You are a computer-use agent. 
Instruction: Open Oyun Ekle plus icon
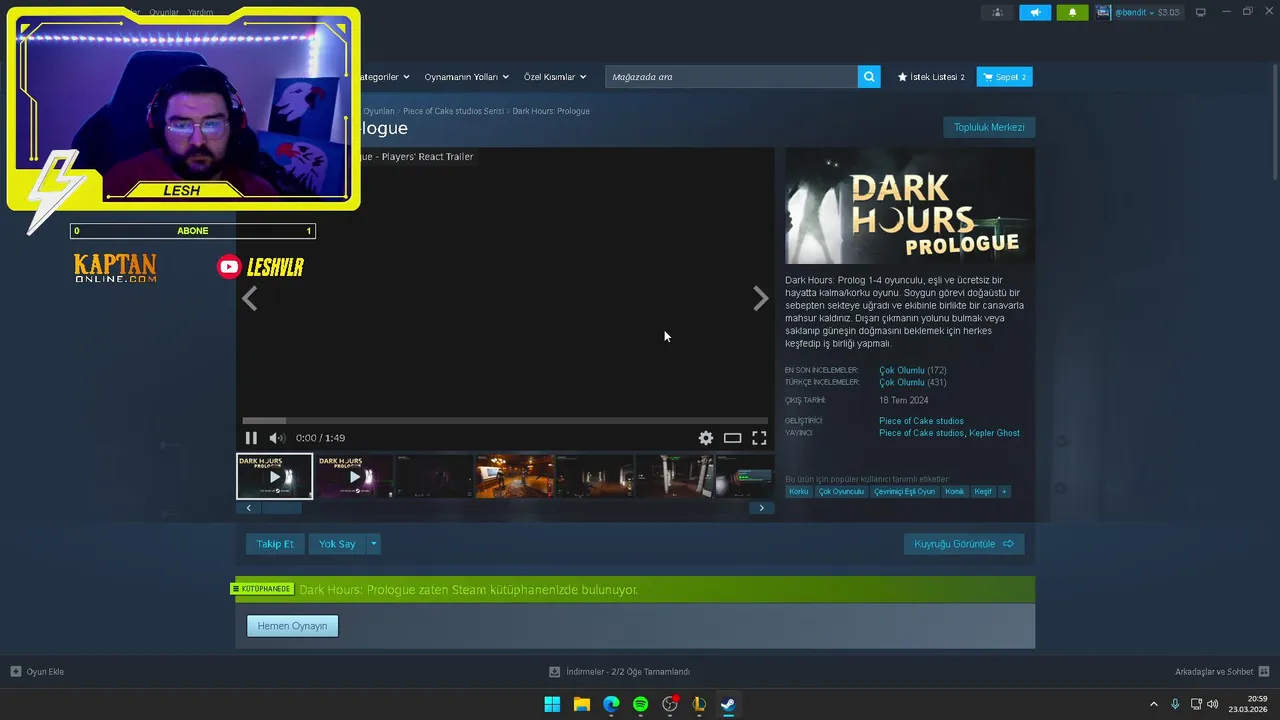coord(15,671)
